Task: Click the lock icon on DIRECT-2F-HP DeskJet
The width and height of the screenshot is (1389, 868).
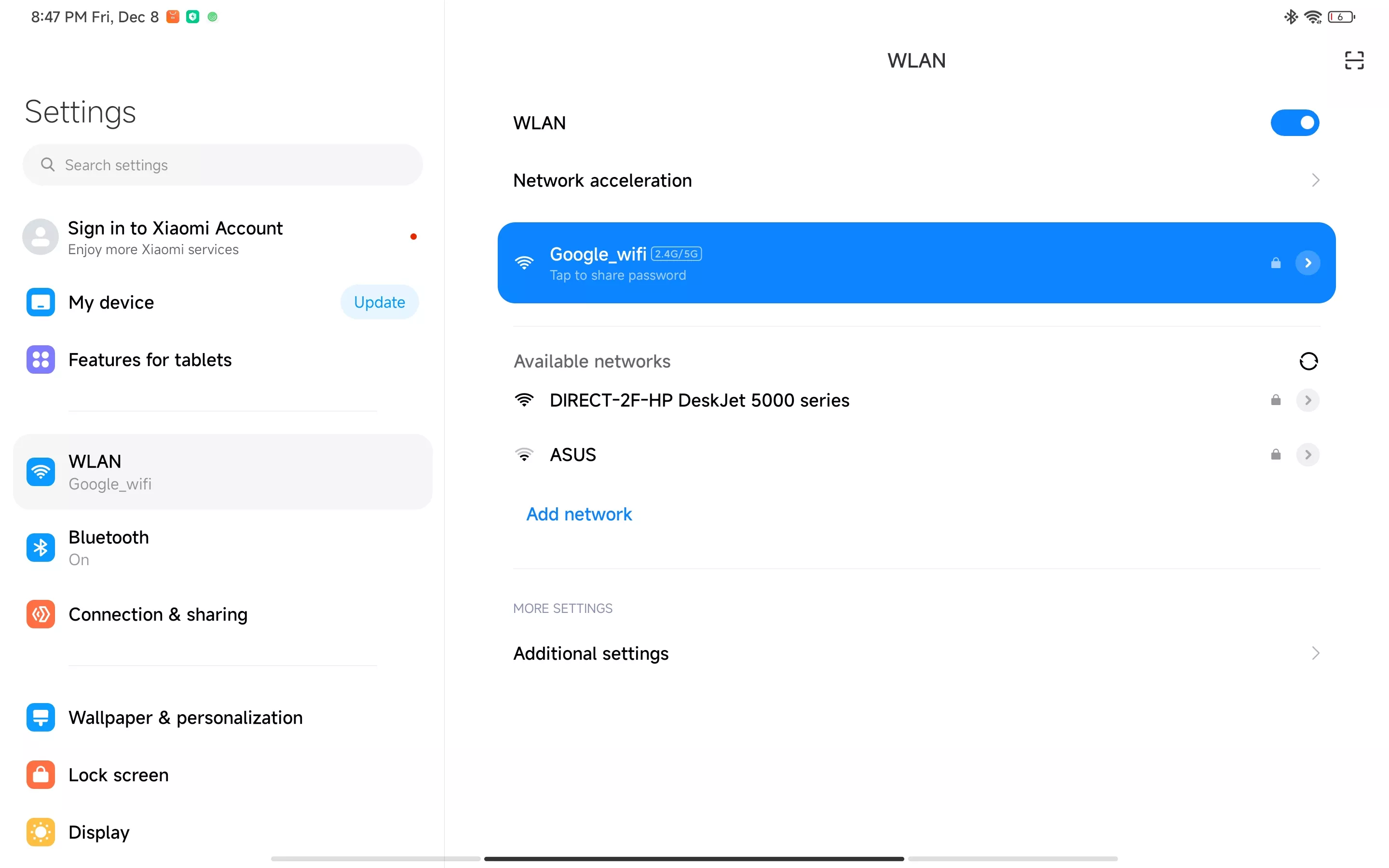Action: coord(1275,400)
